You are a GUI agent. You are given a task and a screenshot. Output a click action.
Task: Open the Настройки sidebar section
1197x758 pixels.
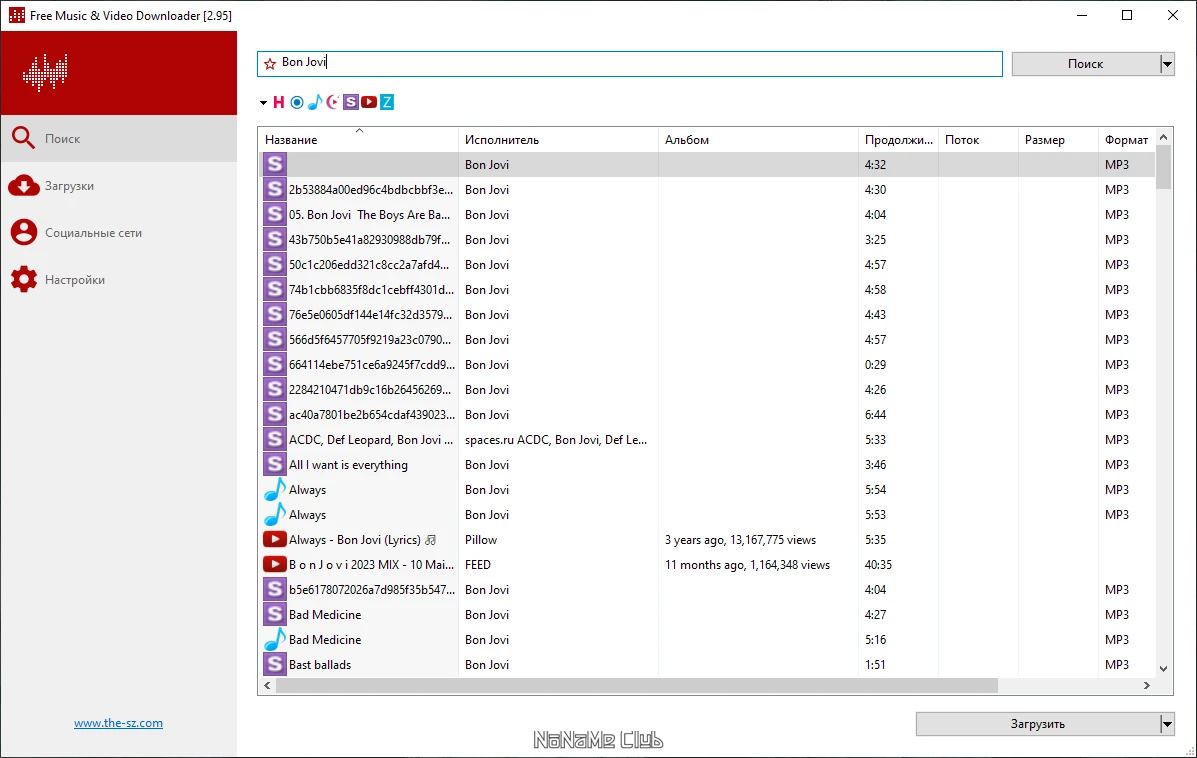pos(119,279)
